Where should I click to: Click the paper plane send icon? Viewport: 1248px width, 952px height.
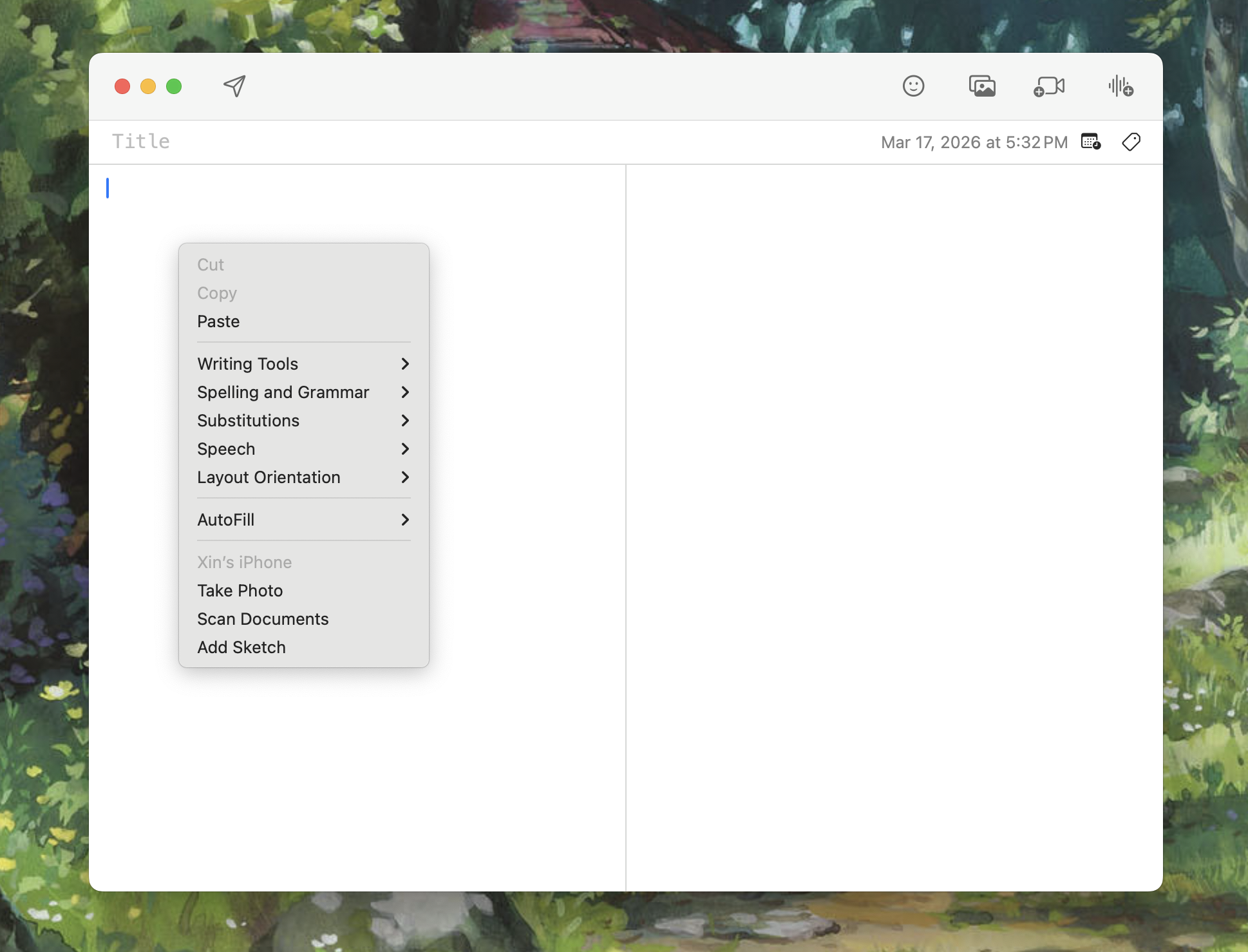point(234,86)
